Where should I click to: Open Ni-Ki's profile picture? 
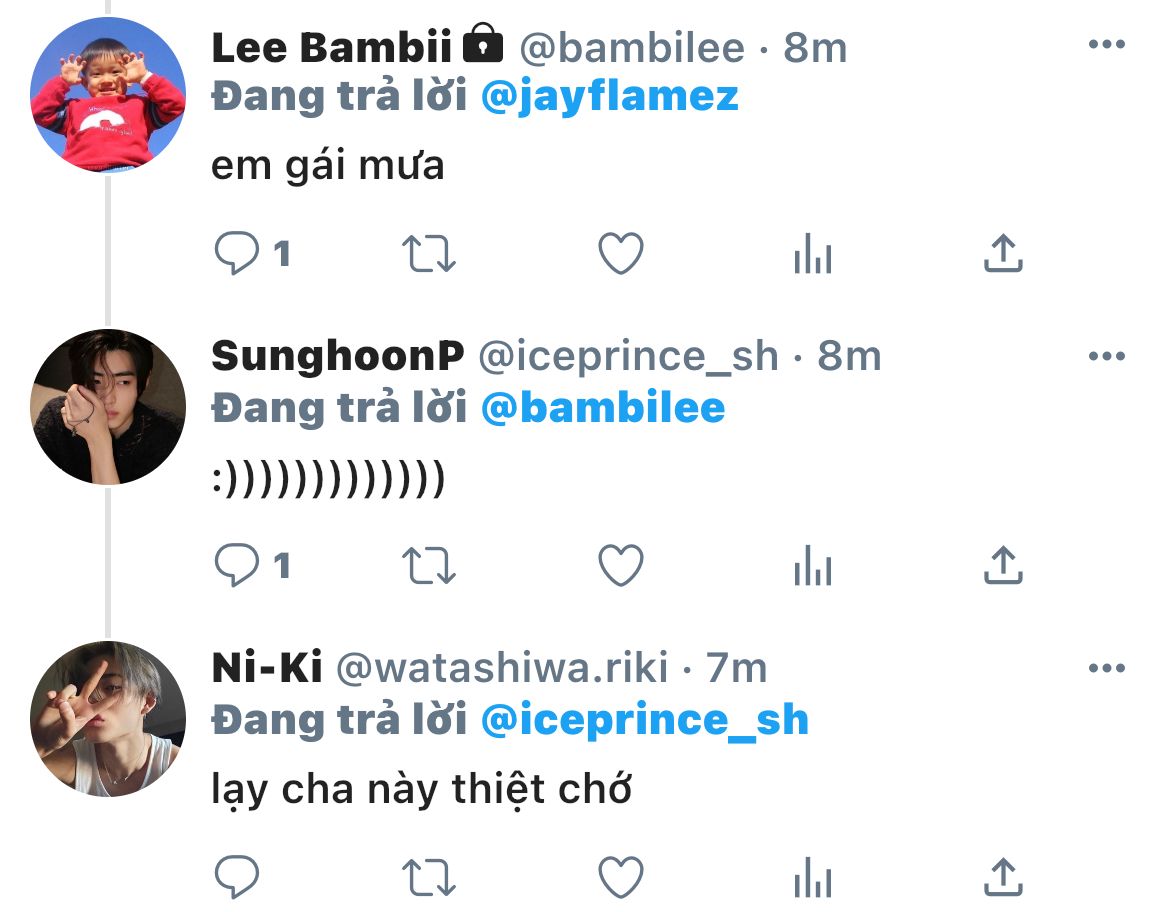coord(108,719)
